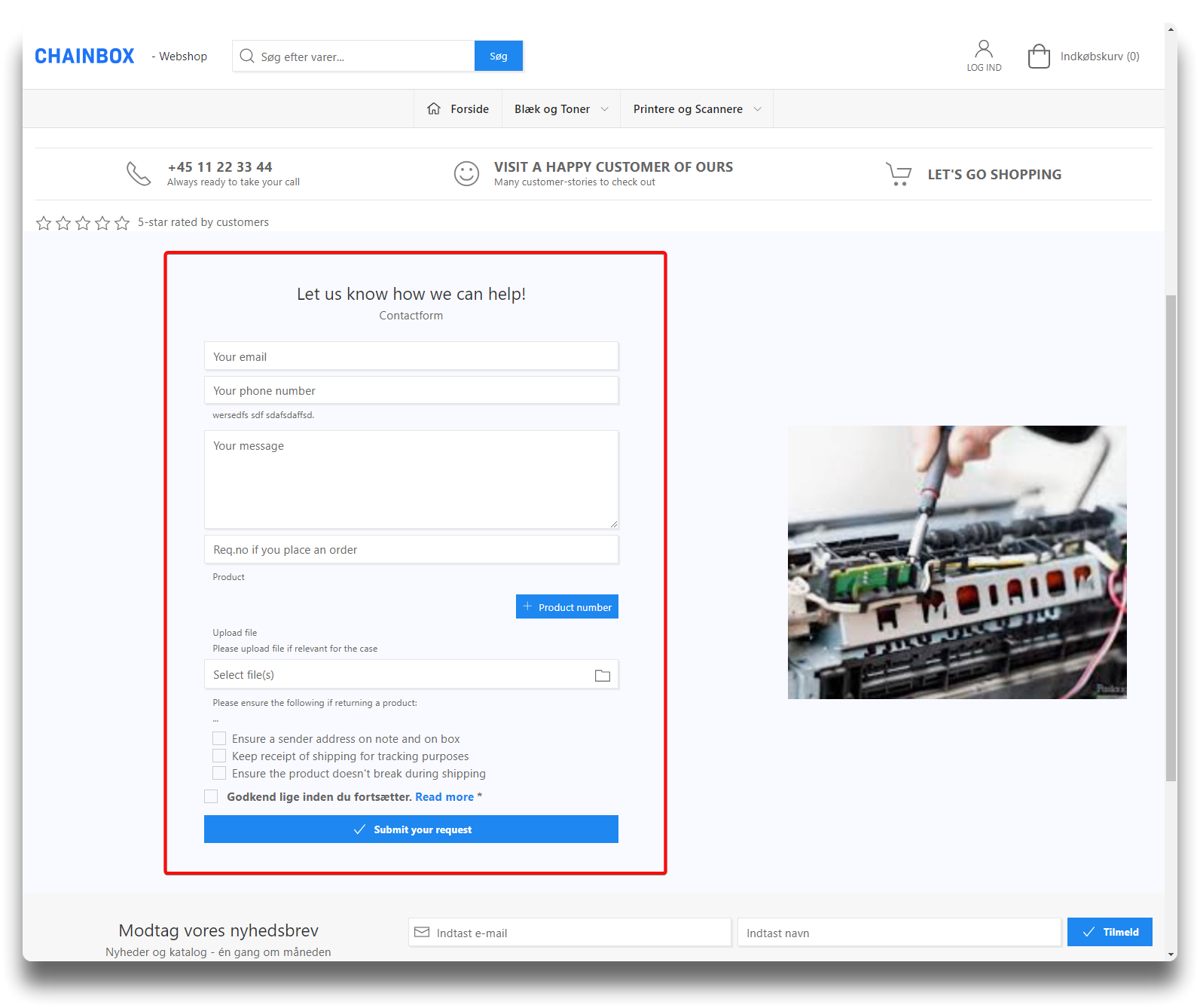Image resolution: width=1200 pixels, height=1008 pixels.
Task: Click the 'Select file(s)' upload field
Action: [411, 674]
